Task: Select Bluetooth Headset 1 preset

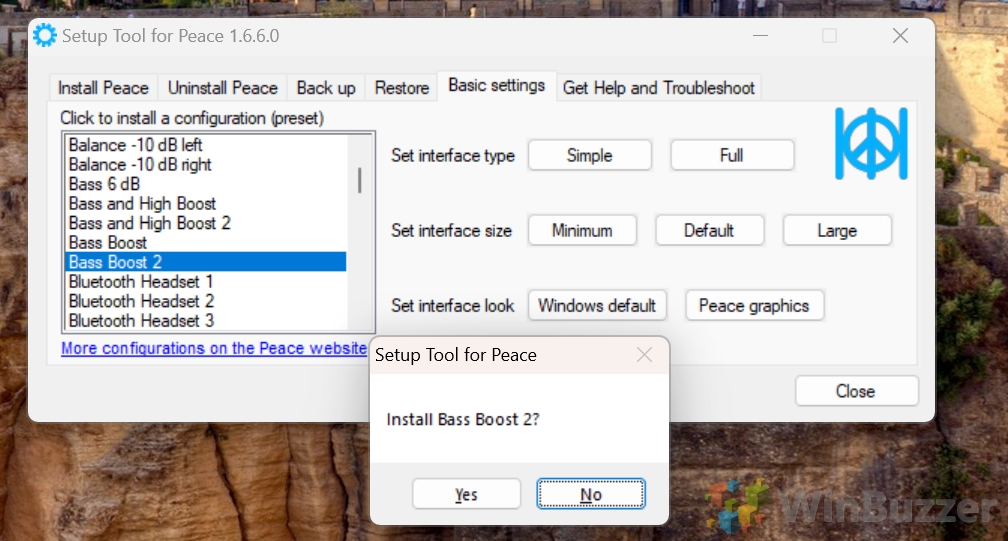Action: tap(141, 281)
